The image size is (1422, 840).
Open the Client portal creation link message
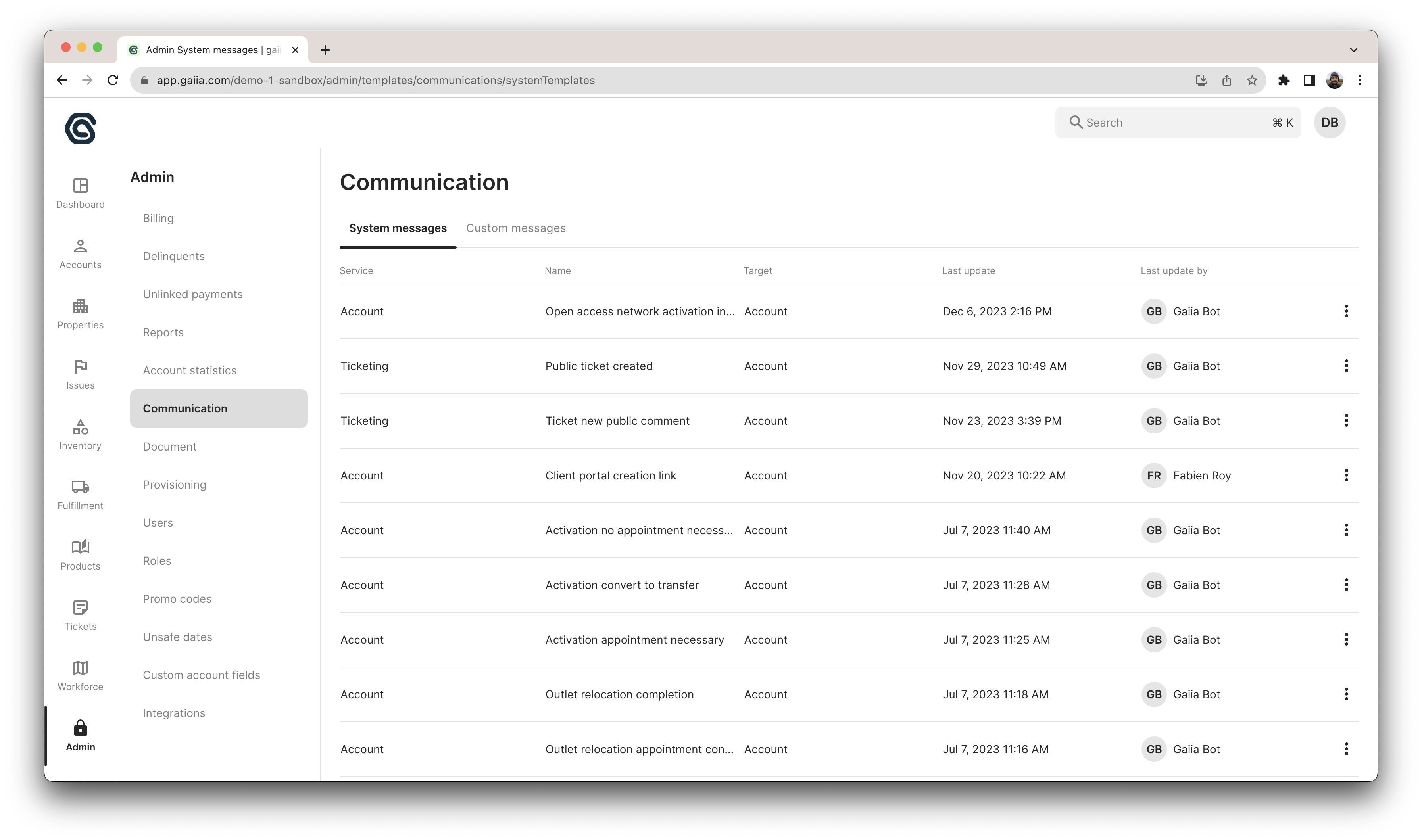(x=610, y=476)
